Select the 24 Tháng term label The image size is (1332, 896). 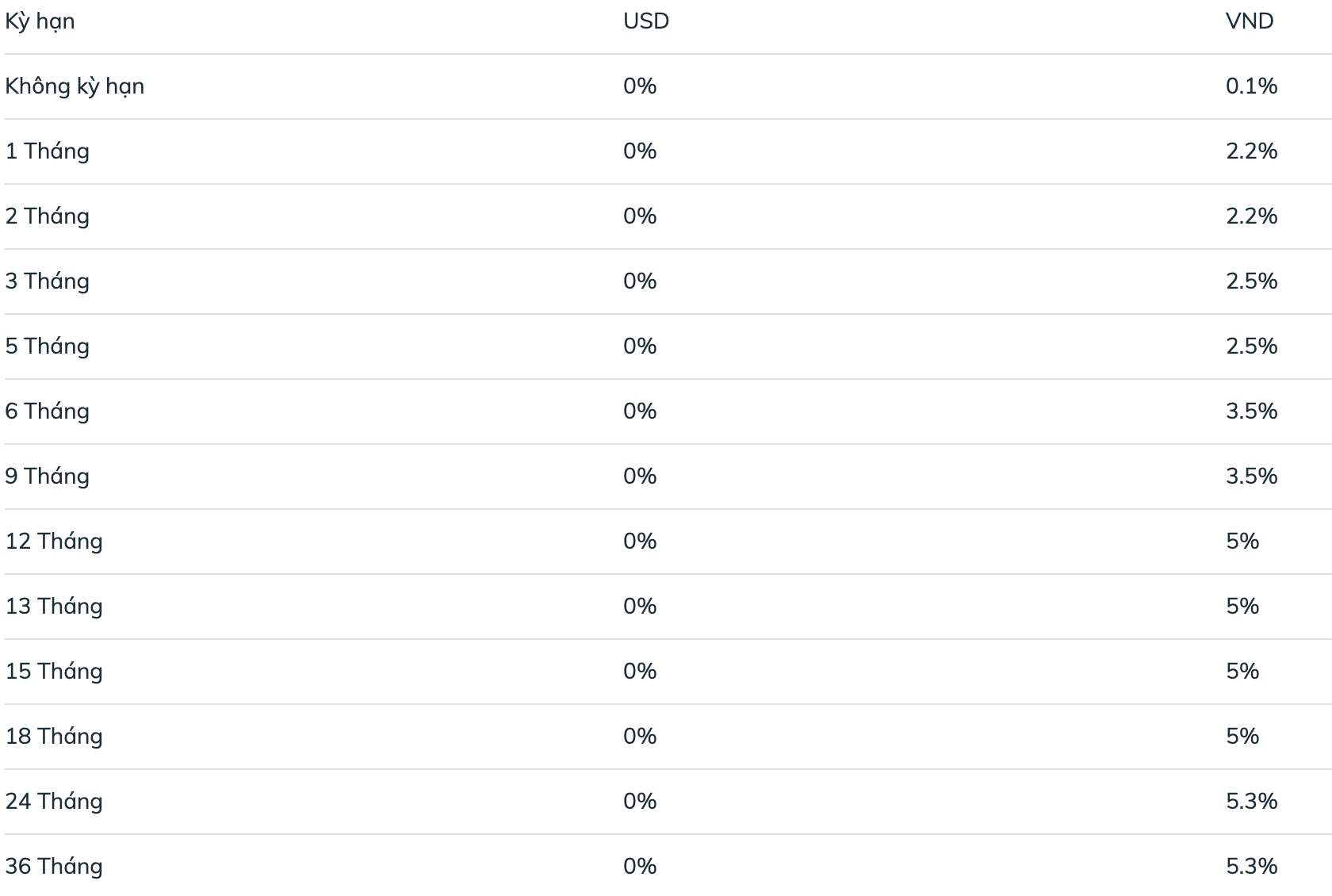tap(54, 802)
